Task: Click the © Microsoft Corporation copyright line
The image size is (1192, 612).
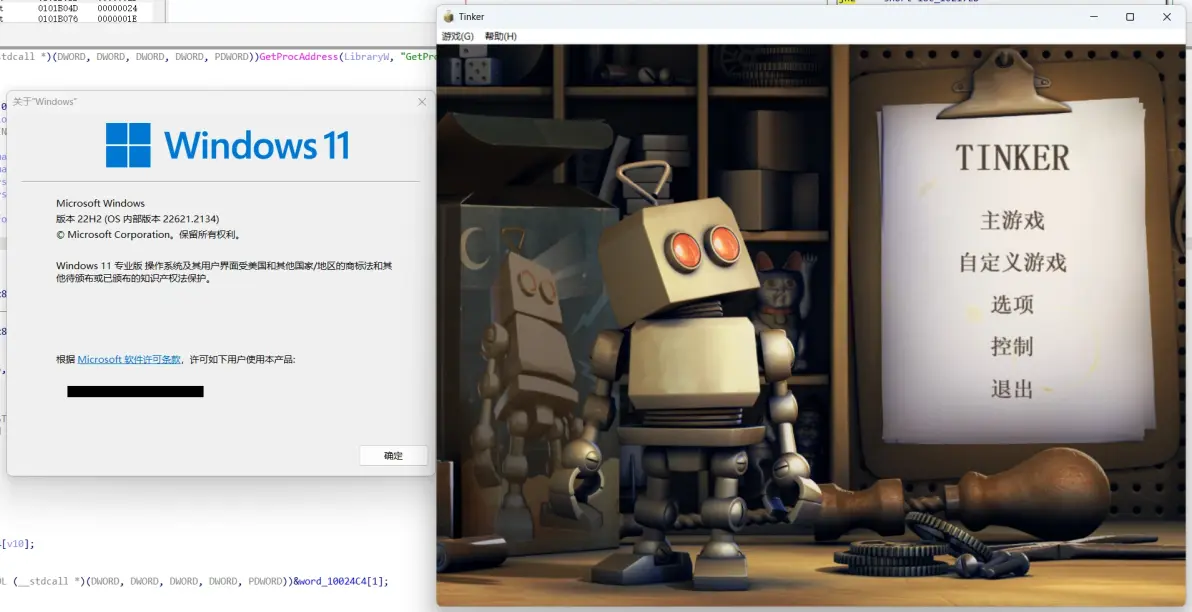Action: coord(149,235)
